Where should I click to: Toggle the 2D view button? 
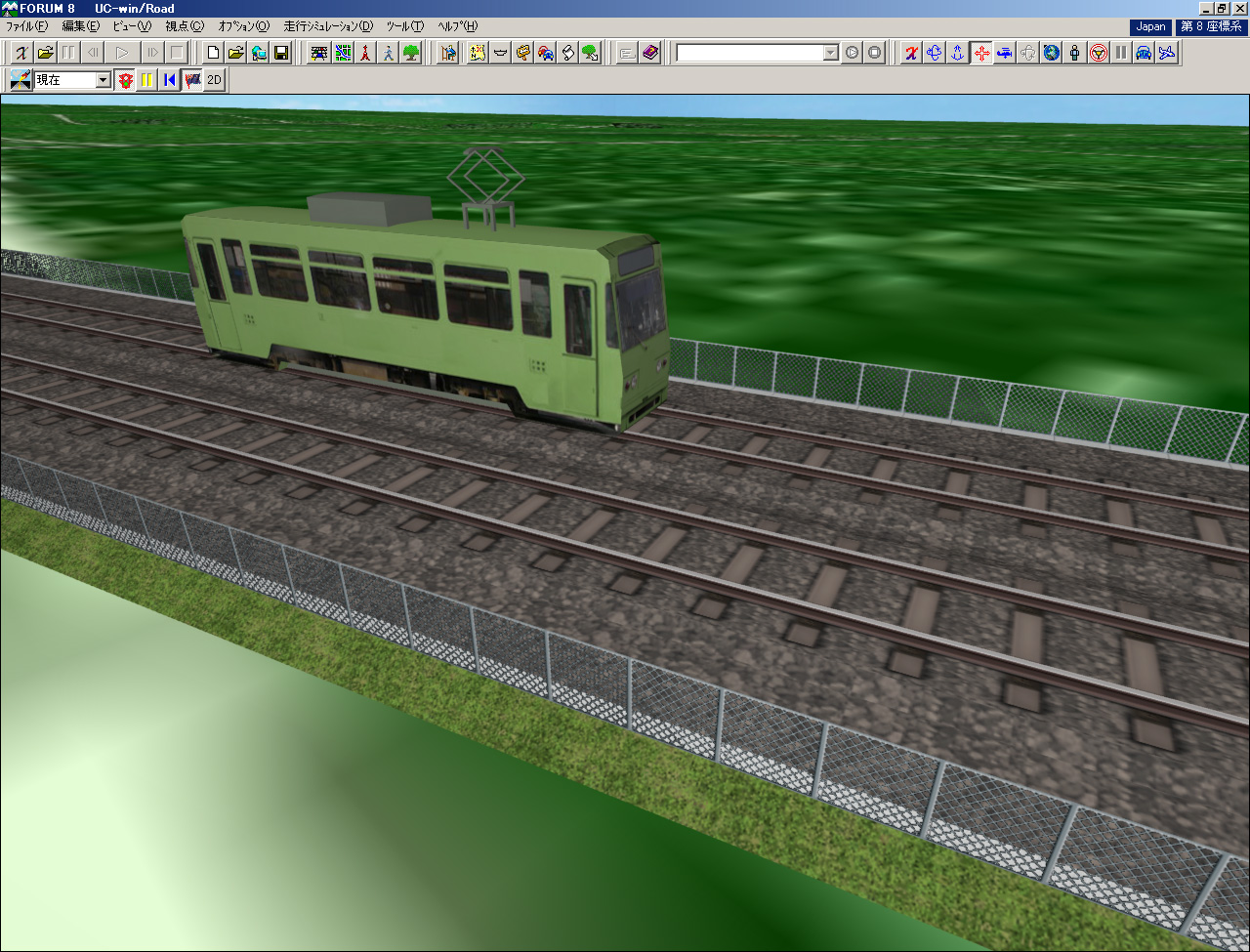(215, 80)
